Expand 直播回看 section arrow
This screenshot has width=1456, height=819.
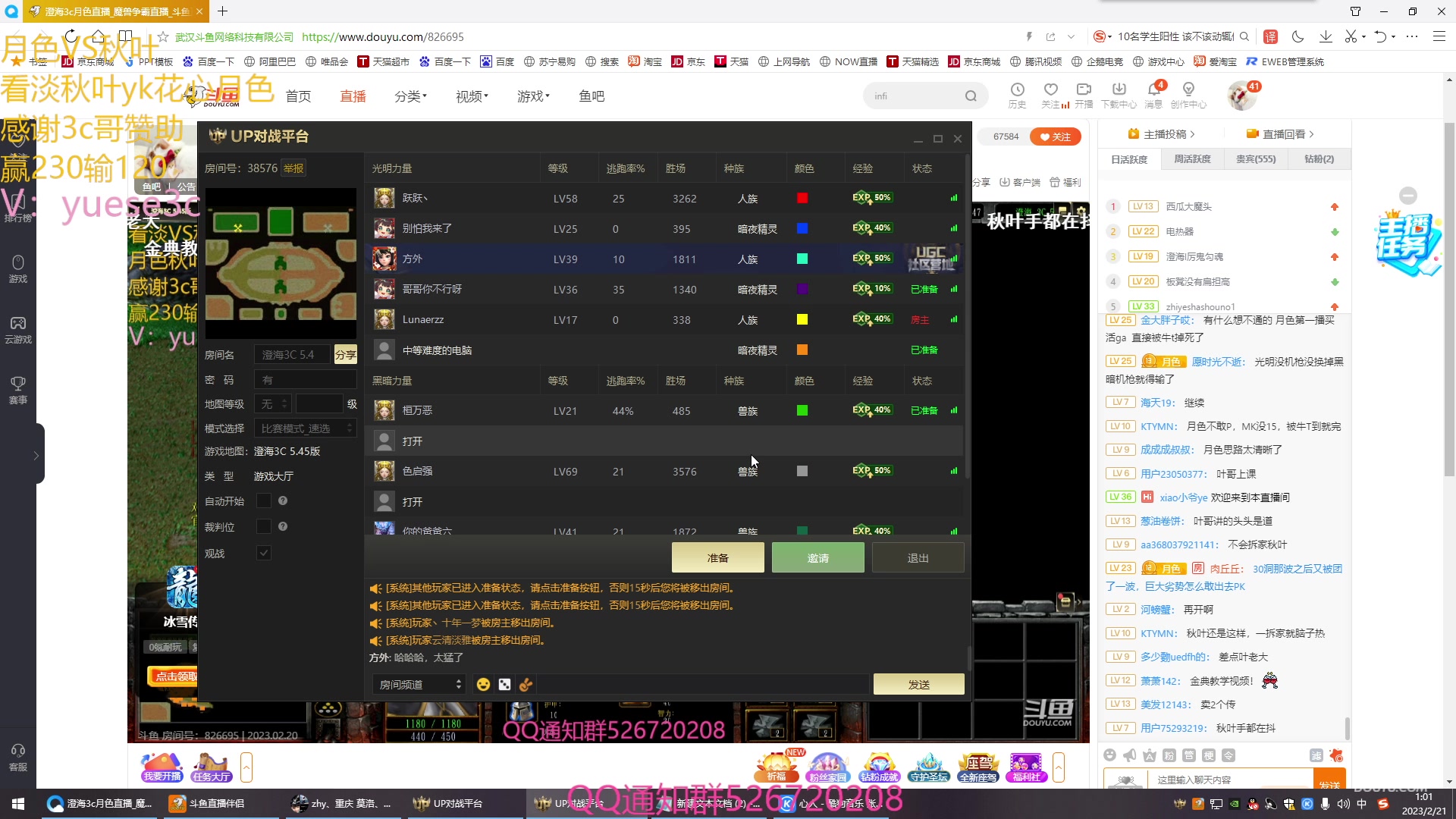(x=1311, y=134)
